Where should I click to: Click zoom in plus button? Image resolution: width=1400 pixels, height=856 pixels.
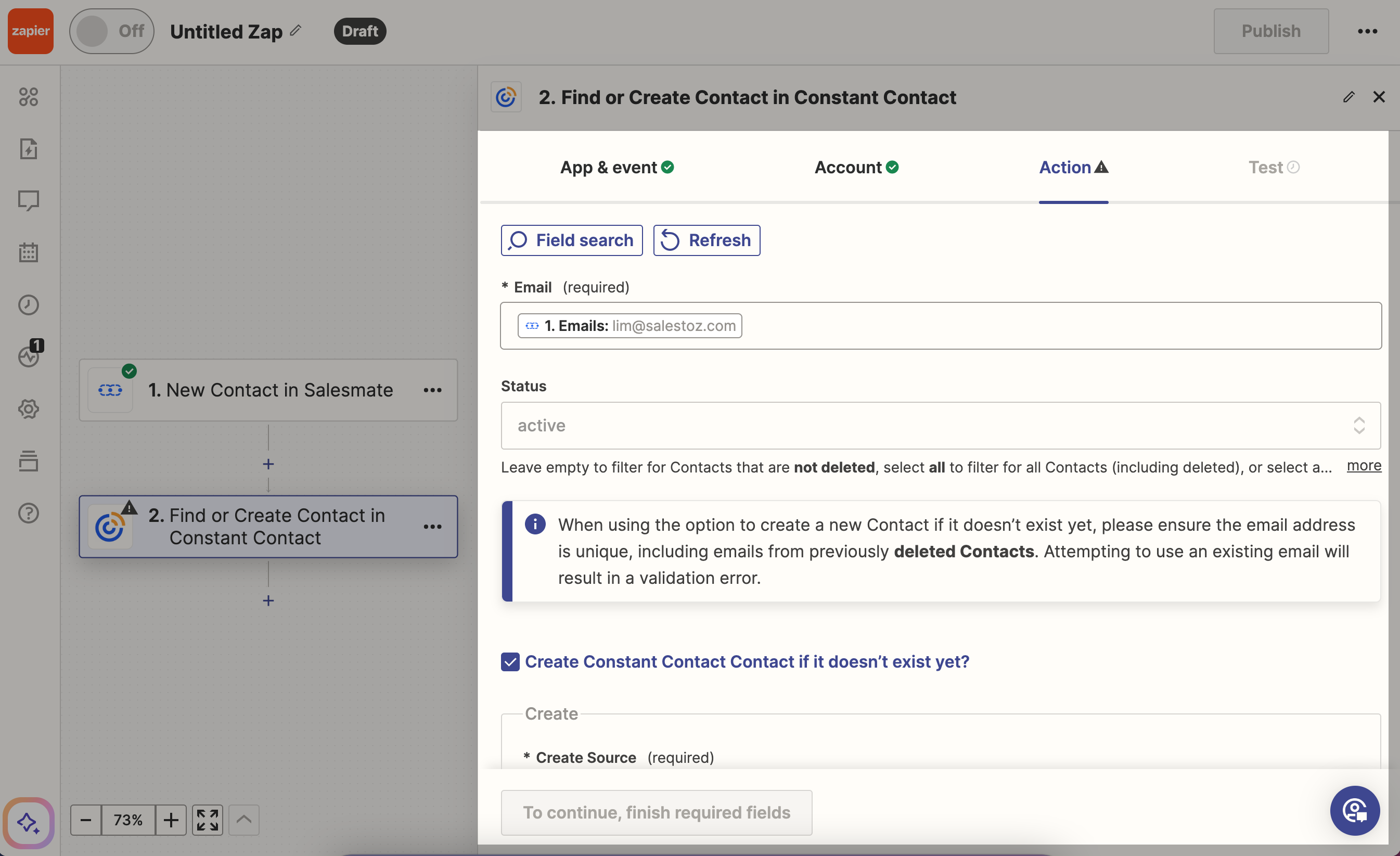click(x=171, y=820)
